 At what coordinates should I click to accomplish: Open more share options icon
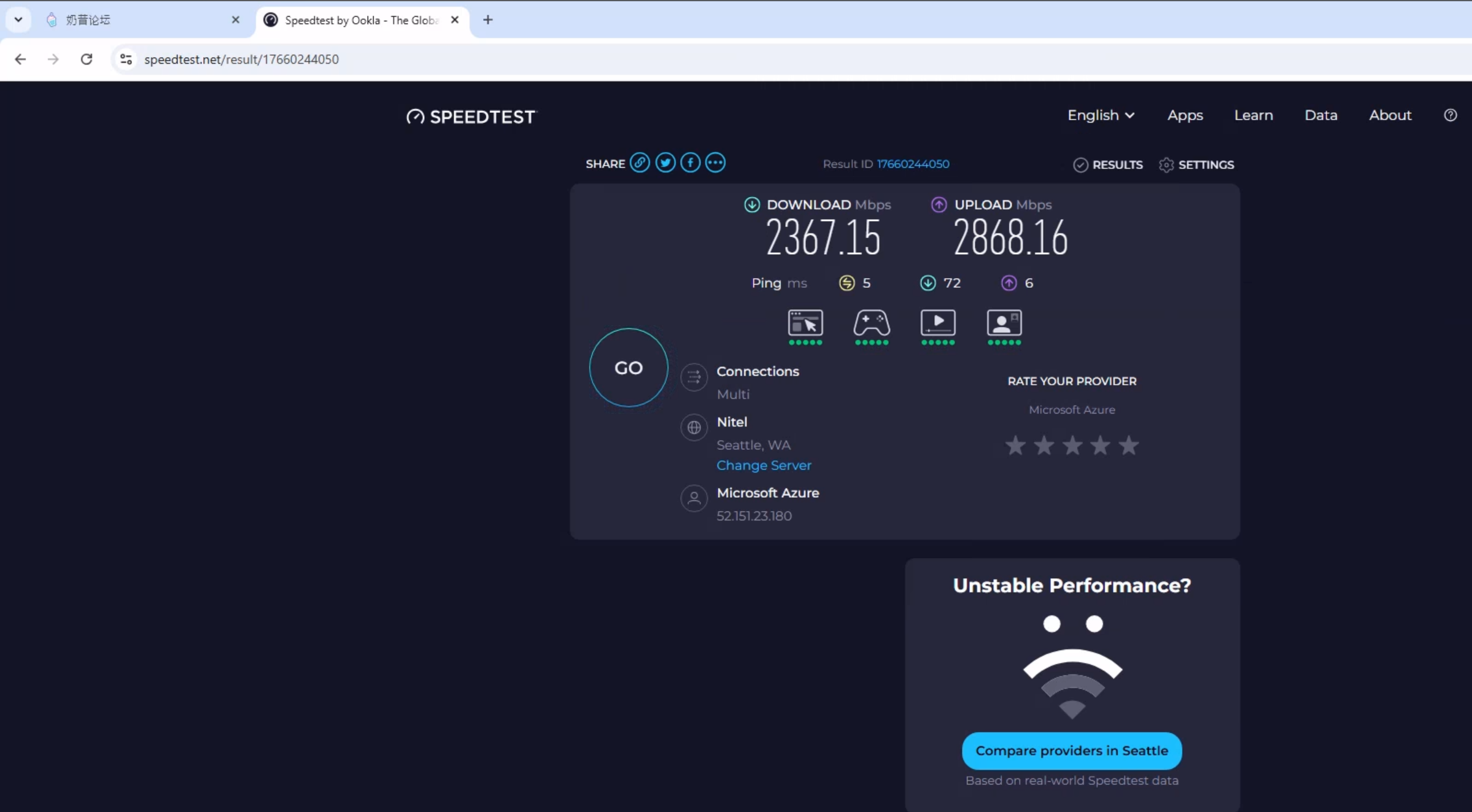[x=715, y=163]
